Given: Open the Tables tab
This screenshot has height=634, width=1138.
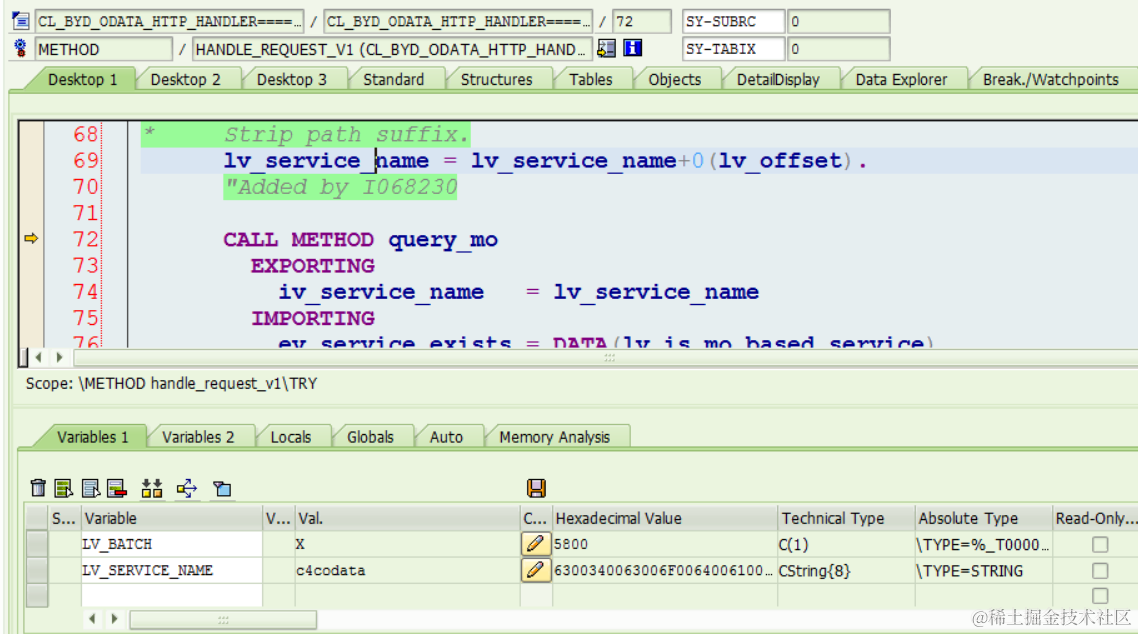Looking at the screenshot, I should tap(591, 79).
